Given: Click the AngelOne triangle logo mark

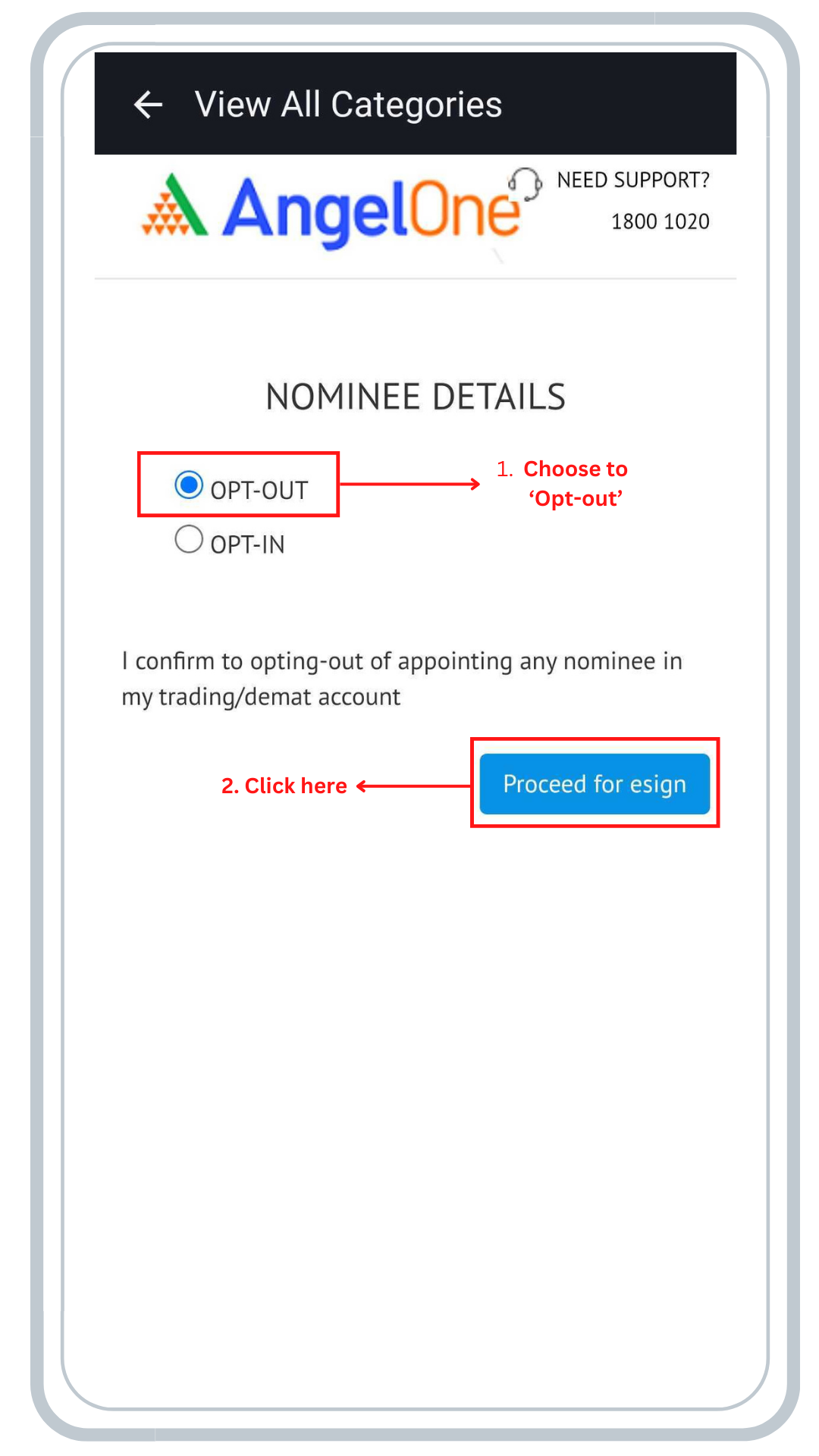Looking at the screenshot, I should tap(174, 206).
